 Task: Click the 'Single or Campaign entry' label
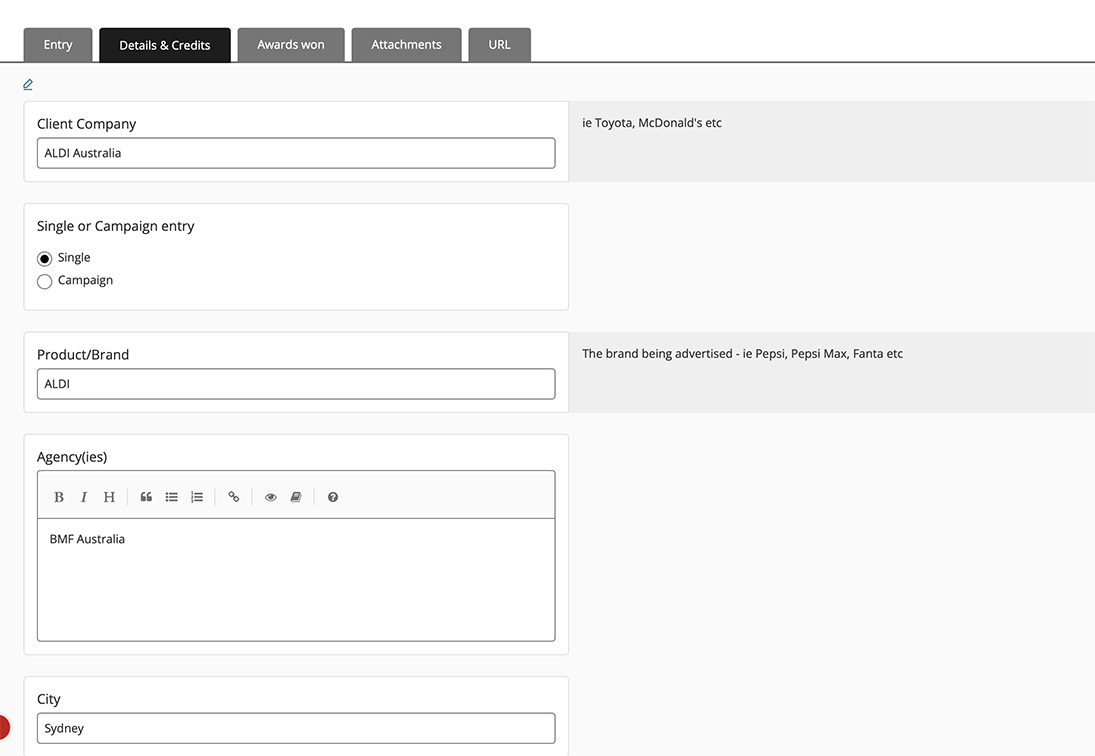click(116, 226)
